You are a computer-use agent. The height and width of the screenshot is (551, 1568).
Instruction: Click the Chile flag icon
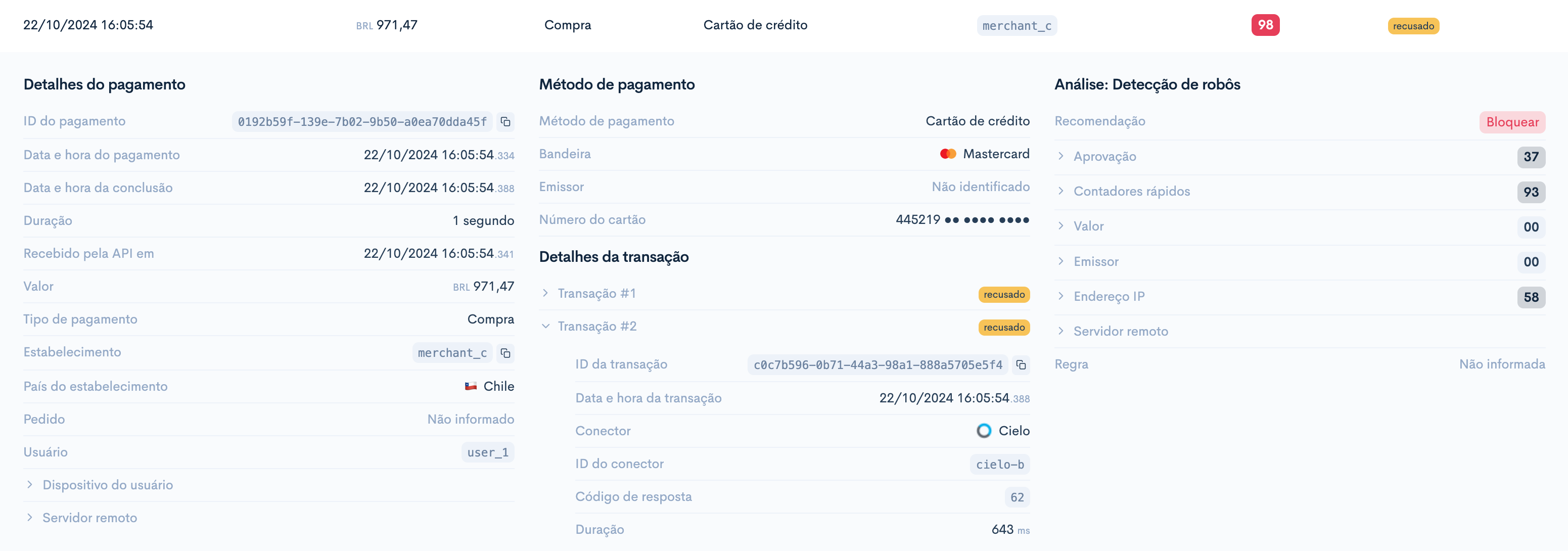point(469,386)
